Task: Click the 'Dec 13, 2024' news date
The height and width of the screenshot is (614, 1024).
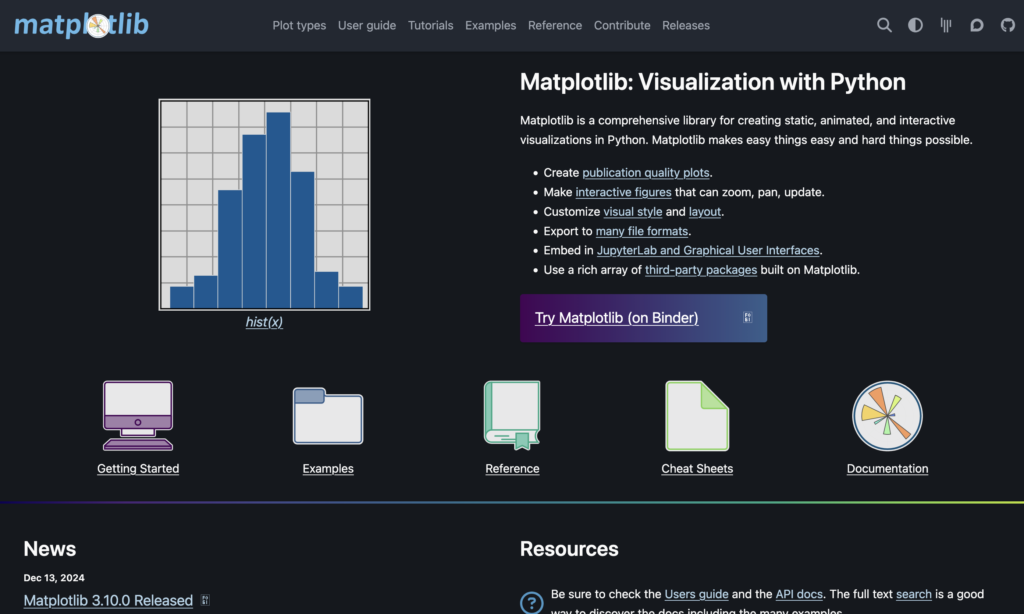Action: coord(54,577)
